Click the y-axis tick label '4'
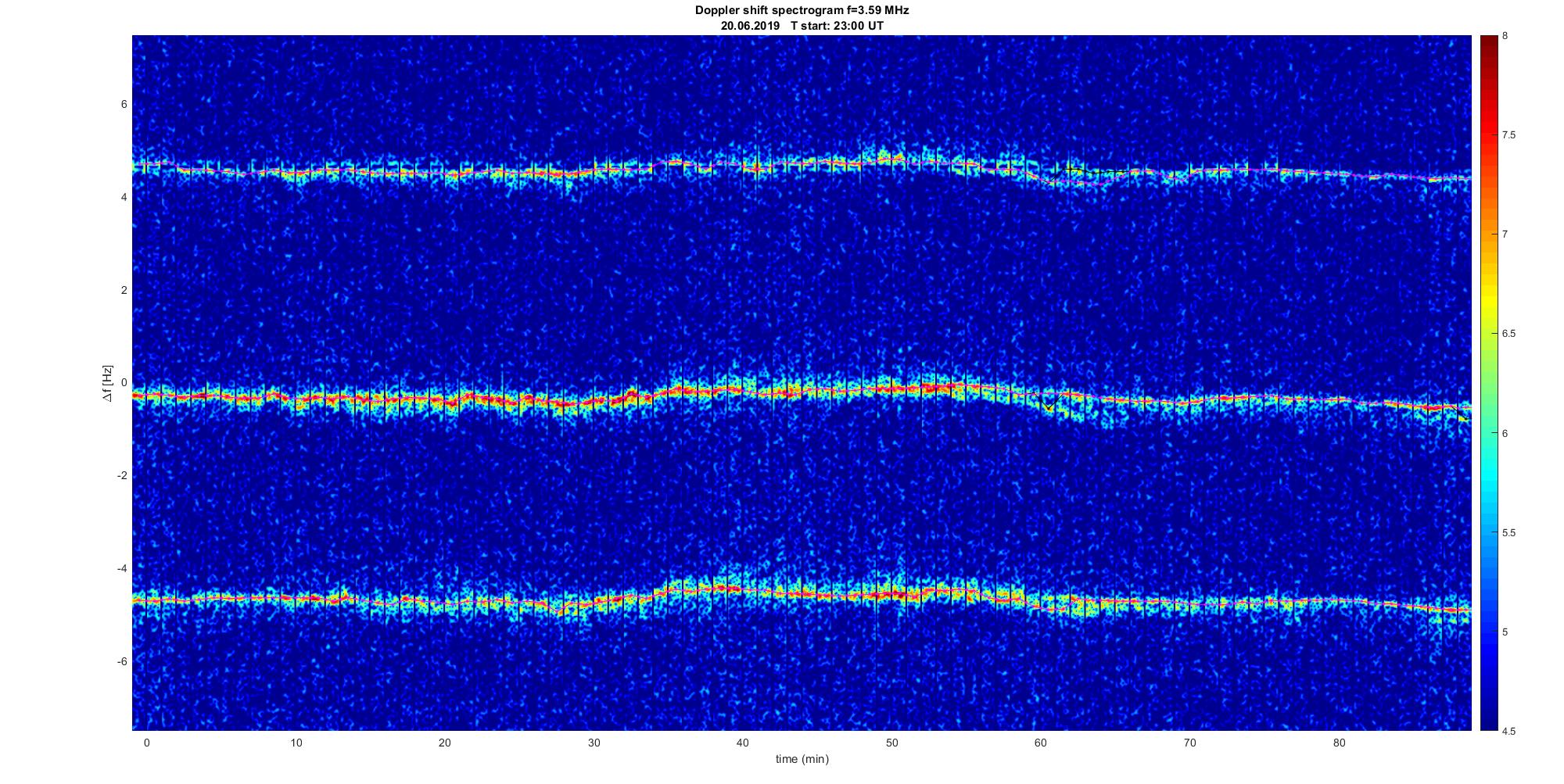The height and width of the screenshot is (784, 1564). coord(124,198)
